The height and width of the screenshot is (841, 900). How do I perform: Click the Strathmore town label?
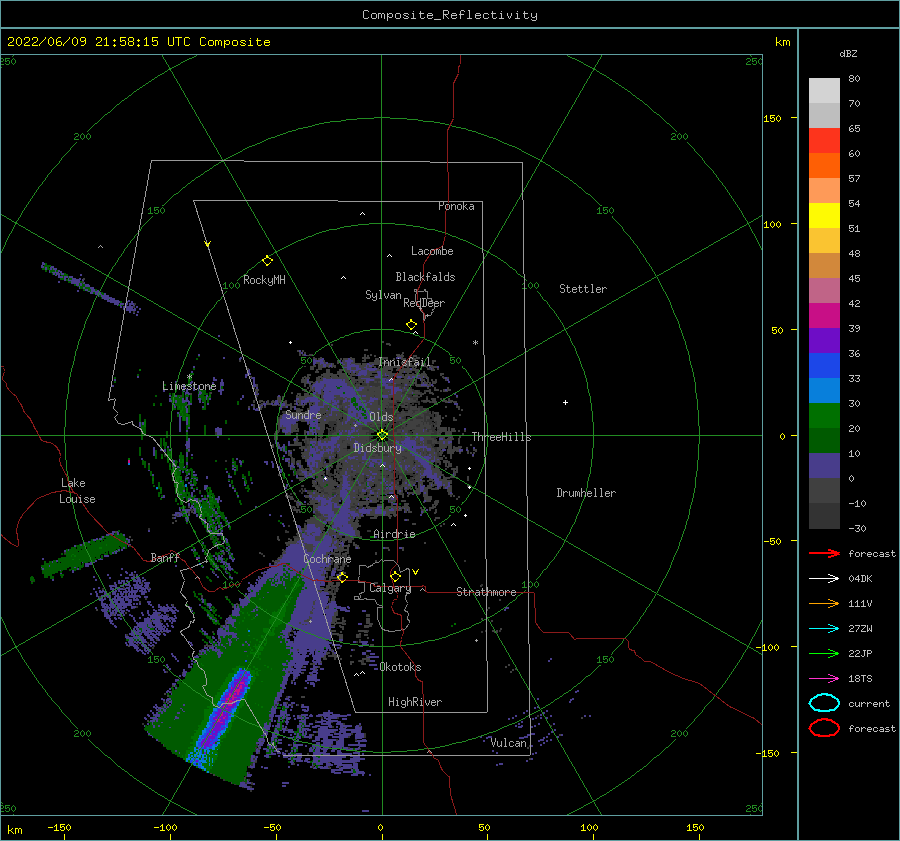486,592
